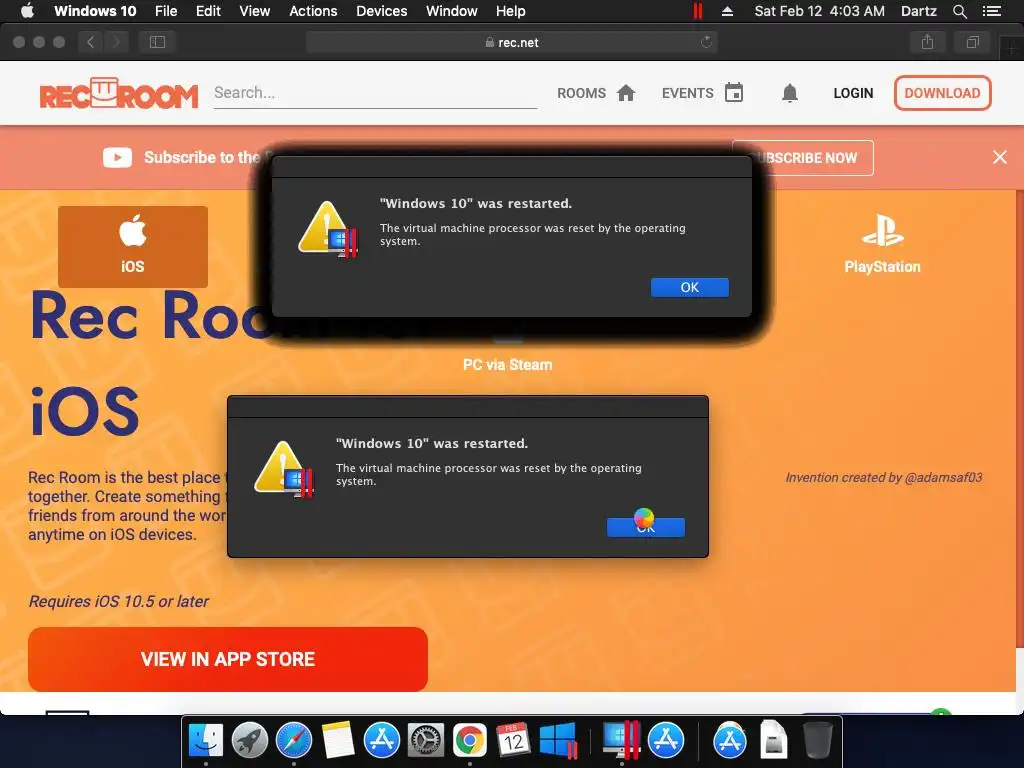Open System Preferences gear in Dock

pyautogui.click(x=426, y=741)
